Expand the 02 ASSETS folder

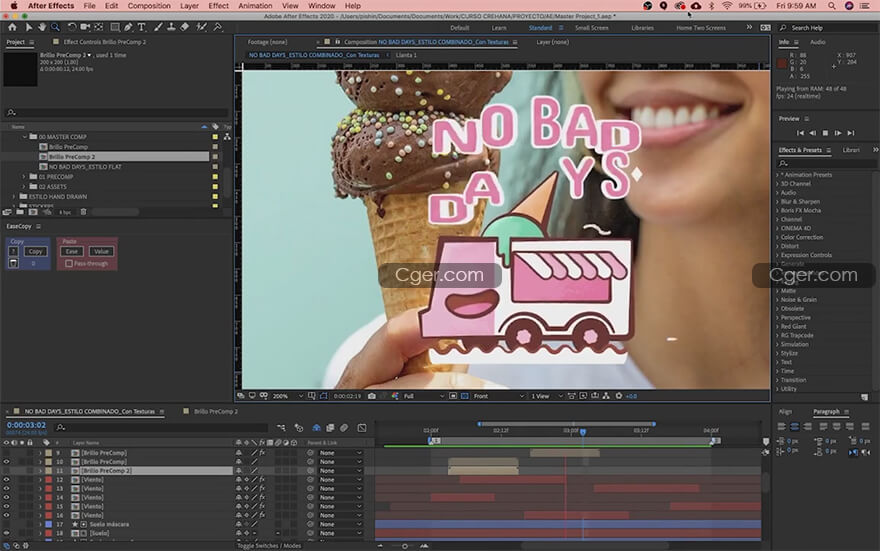(x=25, y=187)
